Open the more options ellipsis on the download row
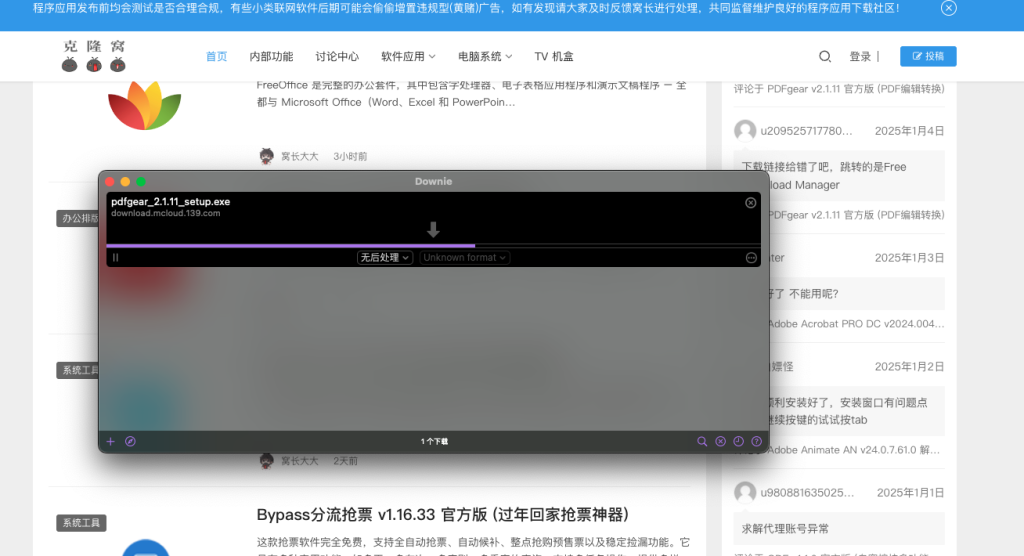The height and width of the screenshot is (556, 1024). click(751, 258)
